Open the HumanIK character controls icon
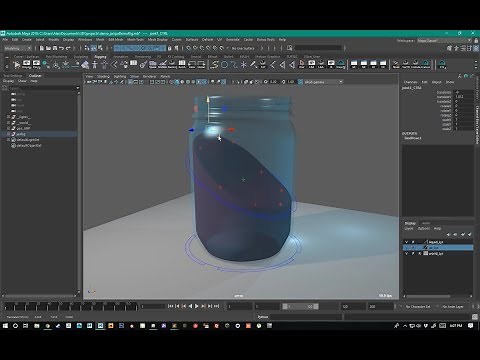 (x=456, y=48)
